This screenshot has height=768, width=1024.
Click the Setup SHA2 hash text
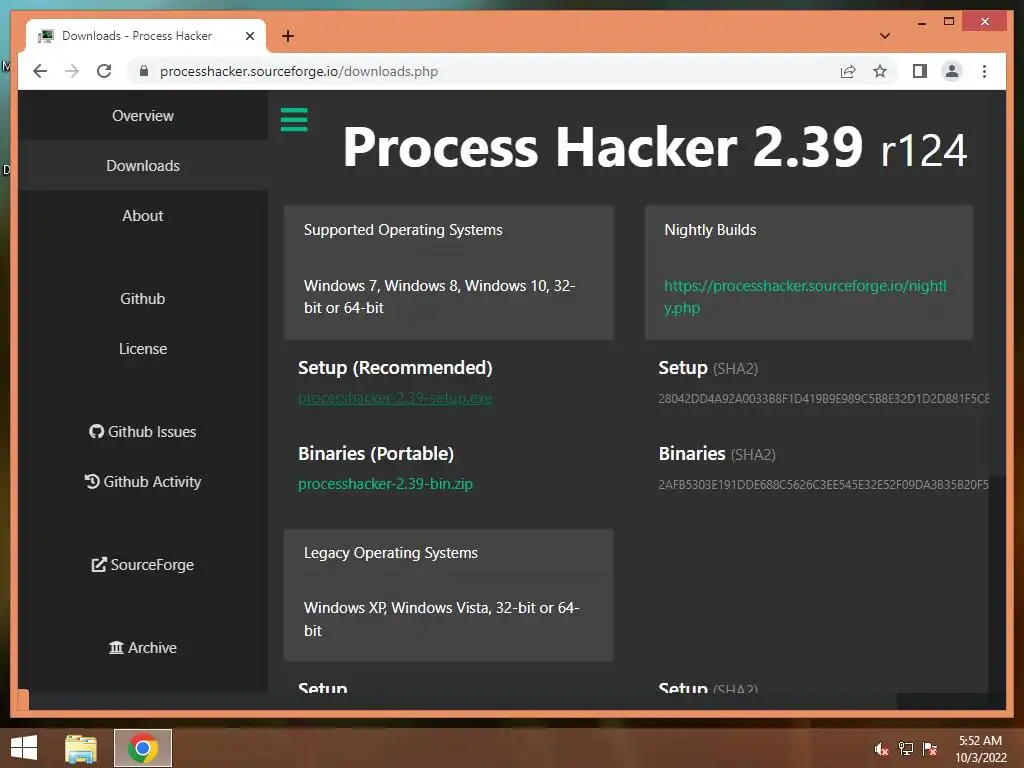[x=824, y=398]
